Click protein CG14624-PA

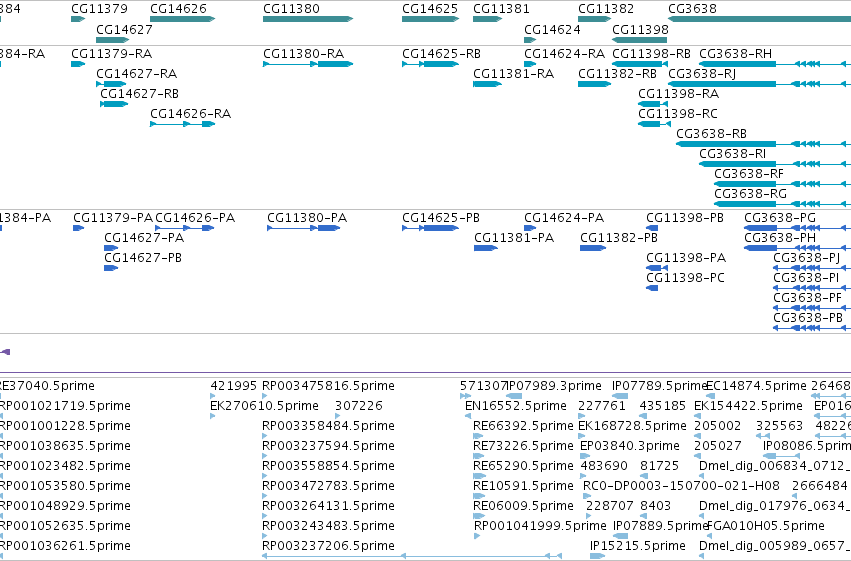coord(530,228)
